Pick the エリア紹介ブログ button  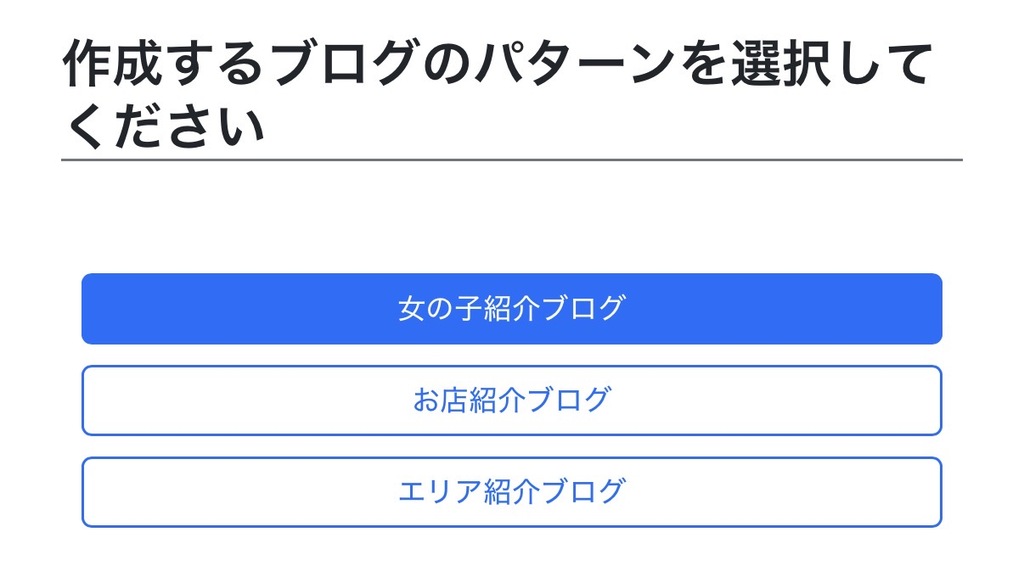[x=511, y=492]
